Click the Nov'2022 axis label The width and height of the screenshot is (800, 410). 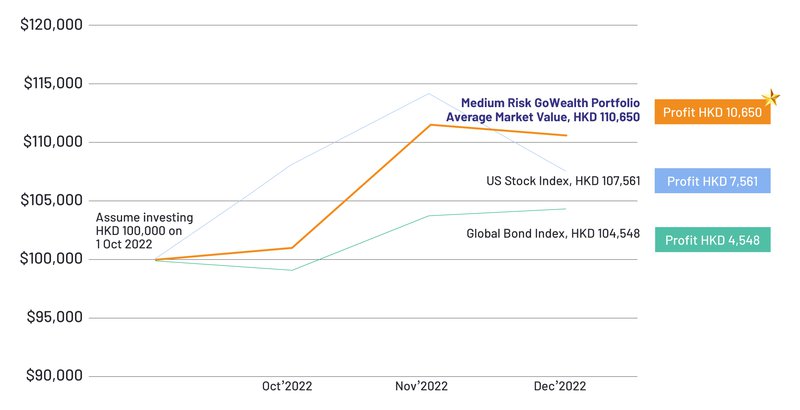click(421, 386)
